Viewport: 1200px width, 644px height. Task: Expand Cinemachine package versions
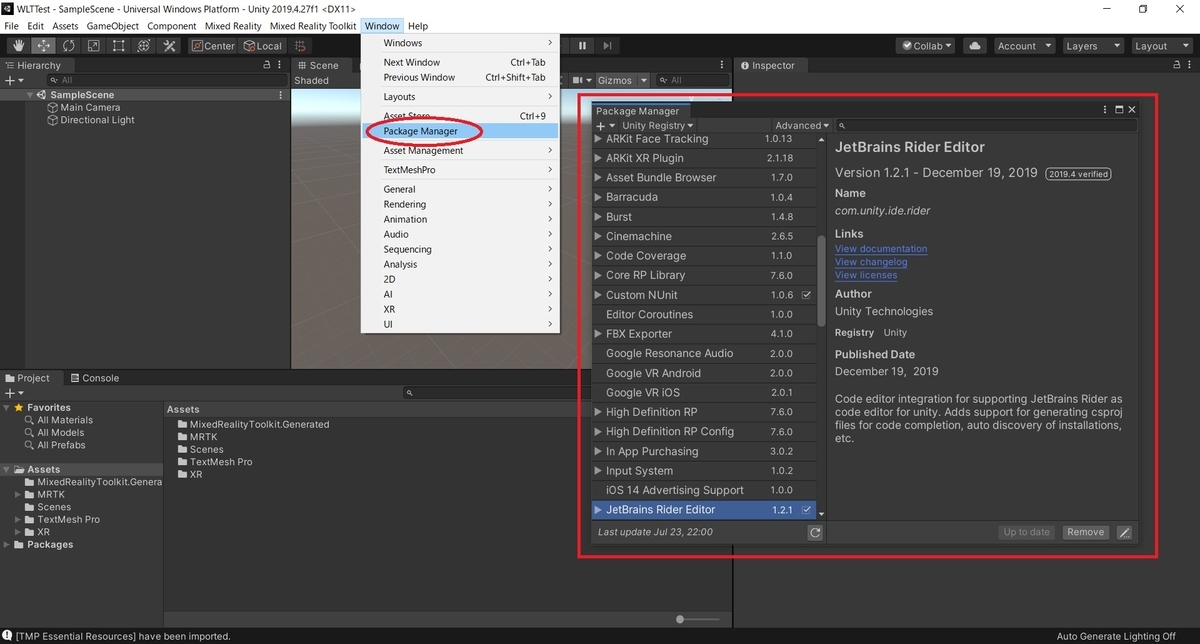(x=599, y=237)
